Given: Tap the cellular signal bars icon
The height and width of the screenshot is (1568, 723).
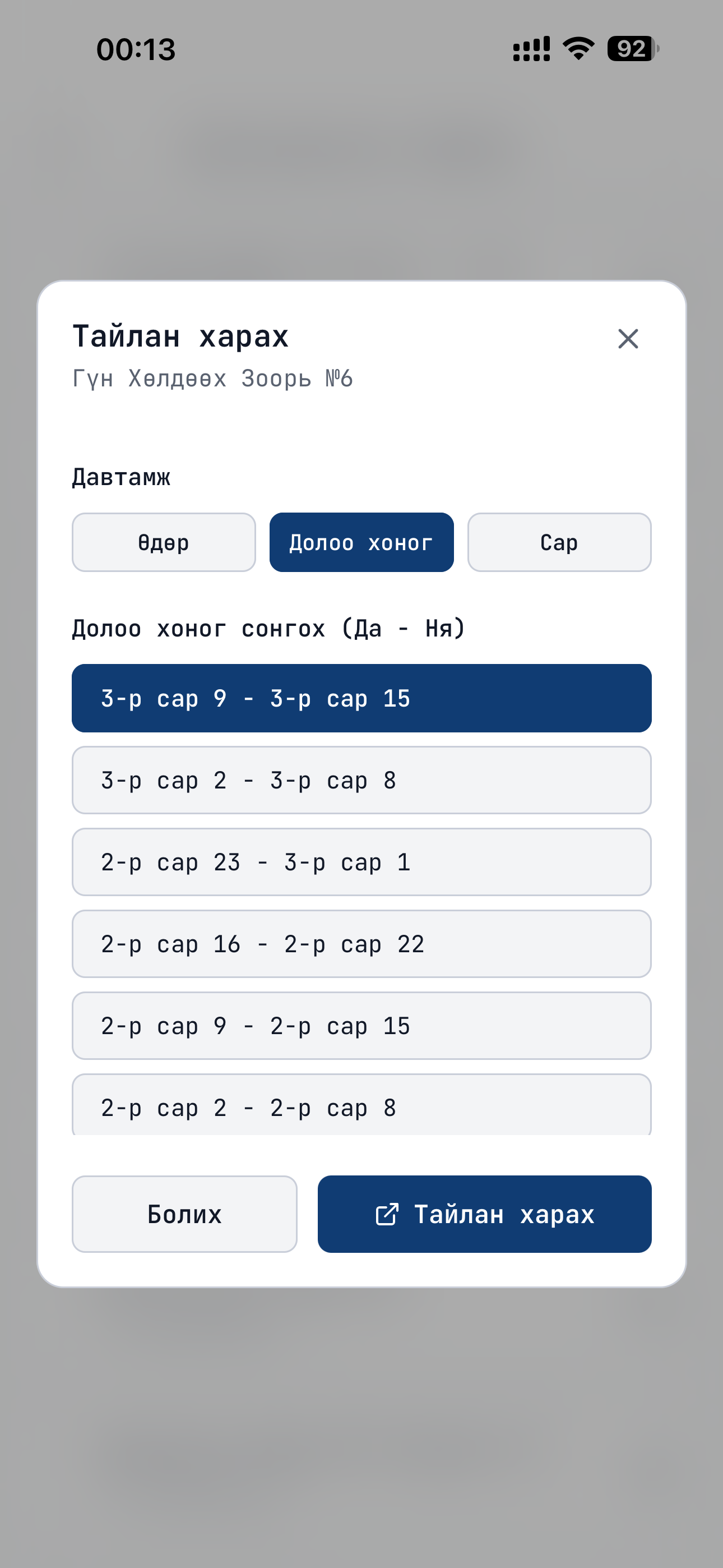Looking at the screenshot, I should (x=531, y=49).
